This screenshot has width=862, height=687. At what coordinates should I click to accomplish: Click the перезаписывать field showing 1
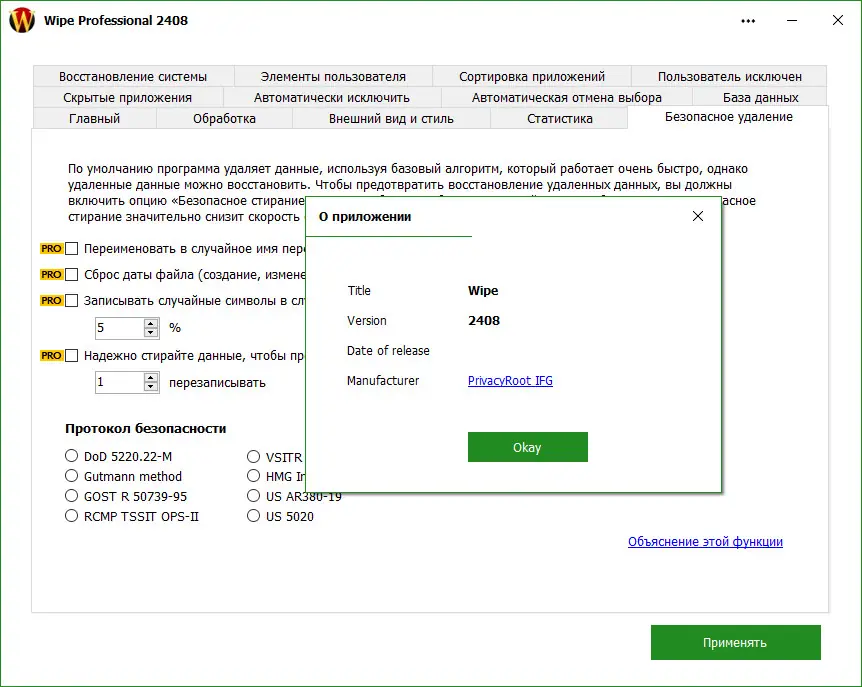[120, 382]
